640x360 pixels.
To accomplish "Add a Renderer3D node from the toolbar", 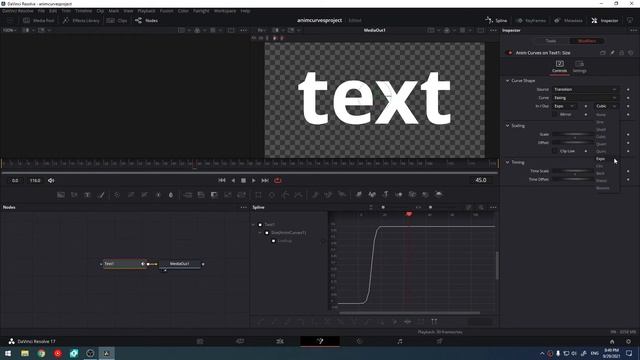I will 439,195.
